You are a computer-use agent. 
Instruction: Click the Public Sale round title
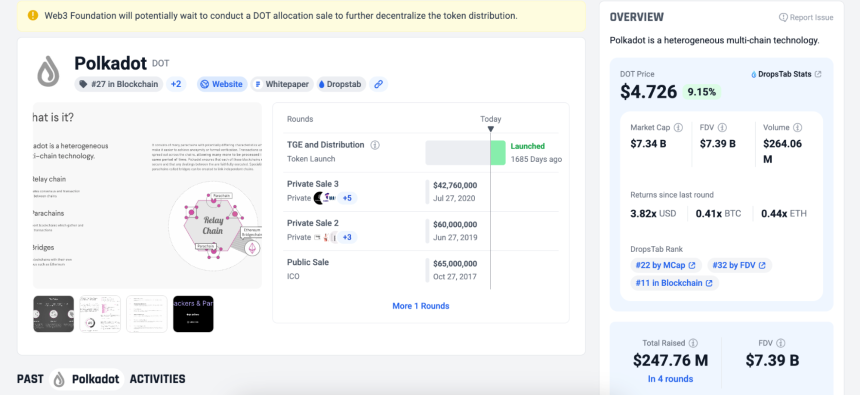[308, 262]
